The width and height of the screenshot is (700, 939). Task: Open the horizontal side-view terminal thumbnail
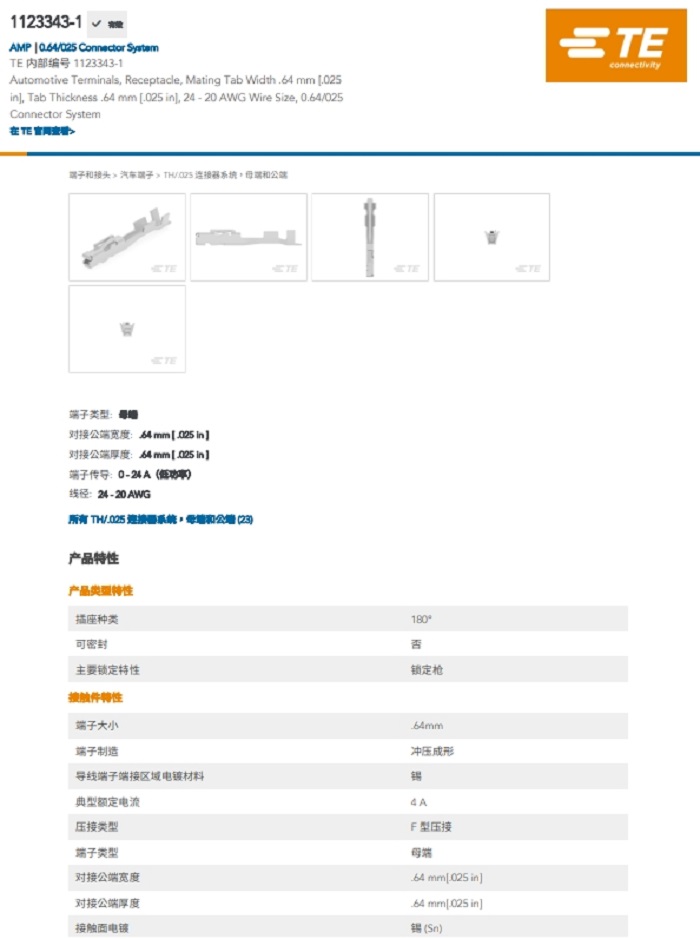tap(249, 237)
